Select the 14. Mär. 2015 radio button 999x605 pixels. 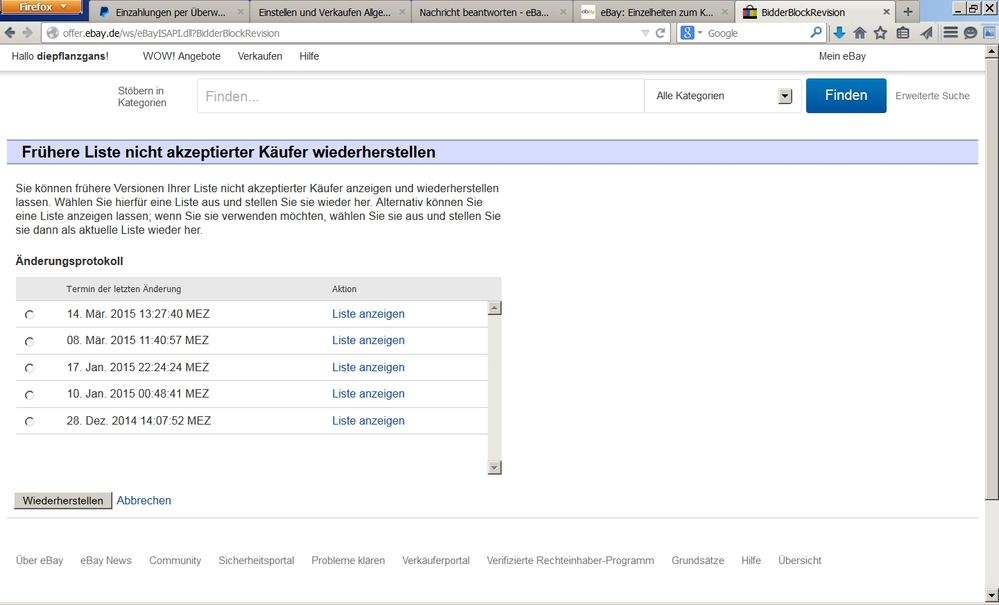point(29,315)
